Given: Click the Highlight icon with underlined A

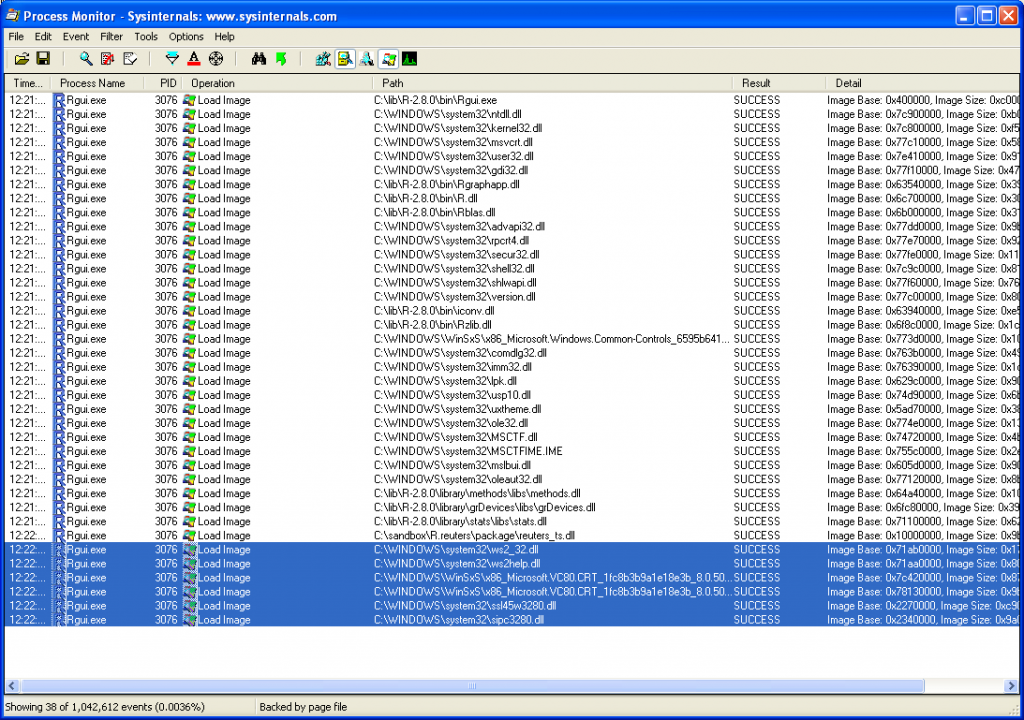Looking at the screenshot, I should tap(193, 58).
